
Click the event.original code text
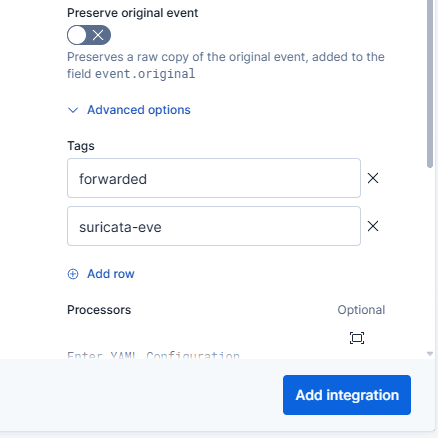pos(145,74)
